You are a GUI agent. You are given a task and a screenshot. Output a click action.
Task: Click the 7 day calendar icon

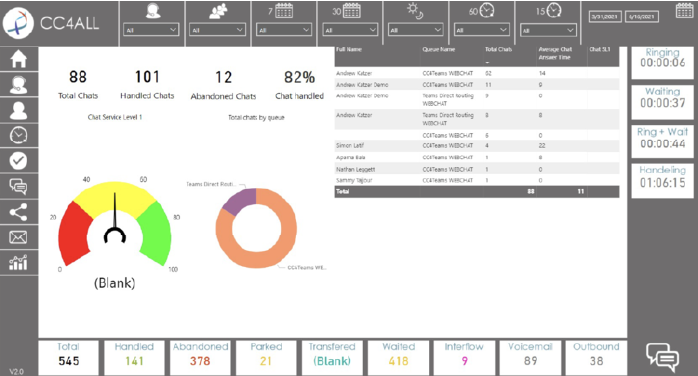[x=284, y=11]
